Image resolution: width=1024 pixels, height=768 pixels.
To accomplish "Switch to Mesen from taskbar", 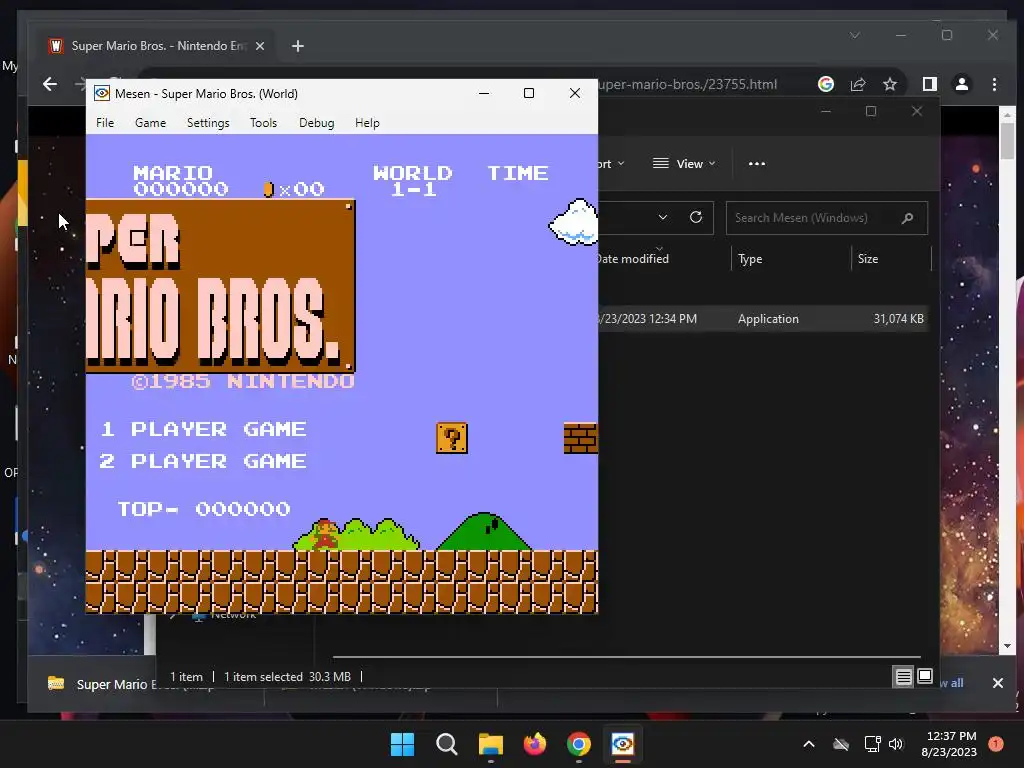I will (623, 744).
